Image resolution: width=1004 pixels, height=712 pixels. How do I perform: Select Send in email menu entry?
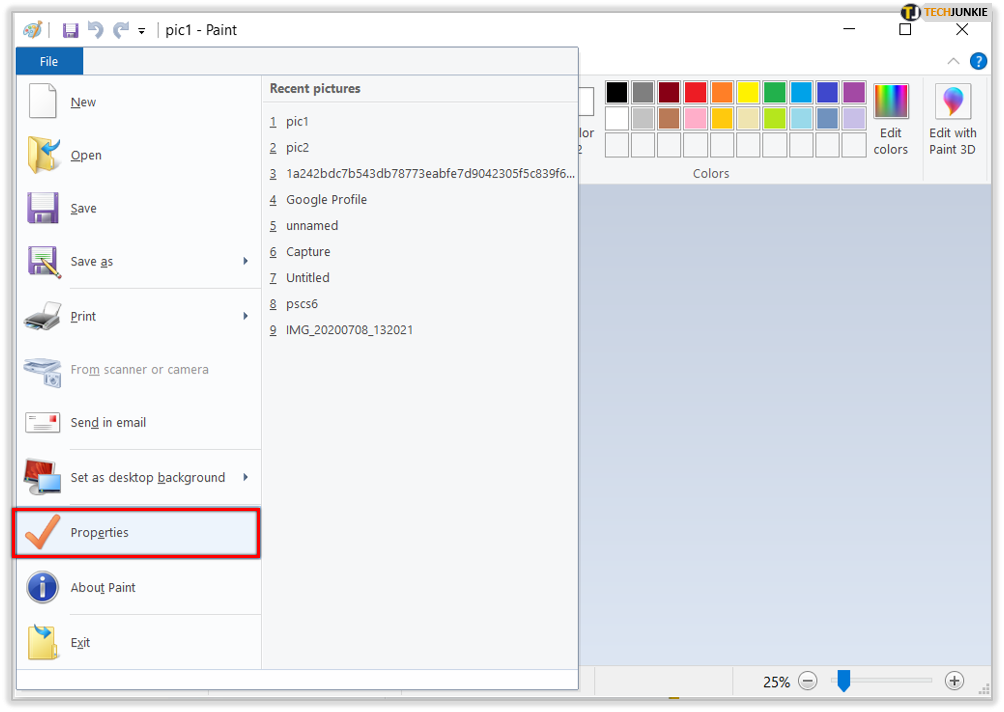(138, 423)
